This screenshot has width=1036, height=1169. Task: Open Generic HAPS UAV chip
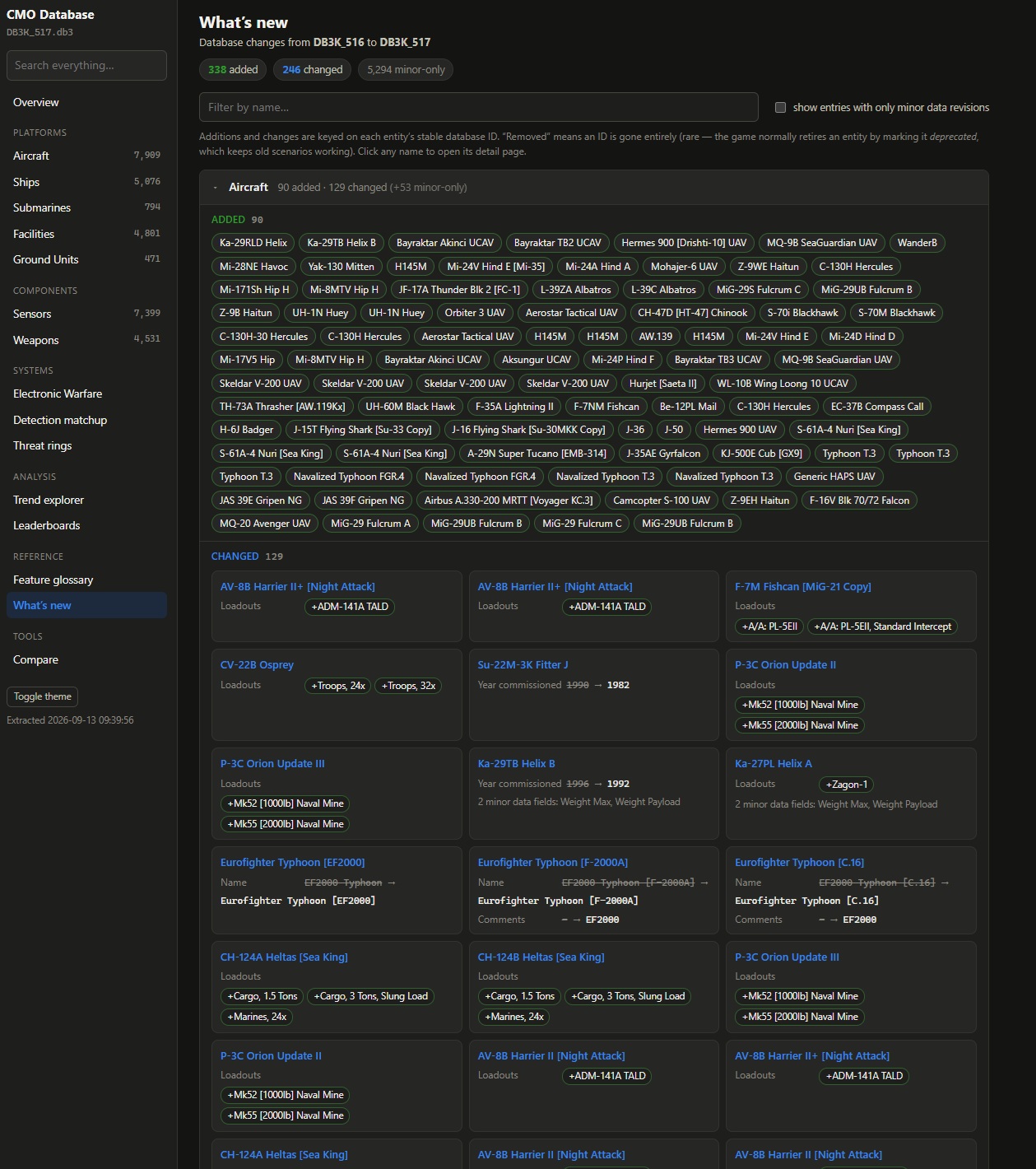pyautogui.click(x=834, y=477)
